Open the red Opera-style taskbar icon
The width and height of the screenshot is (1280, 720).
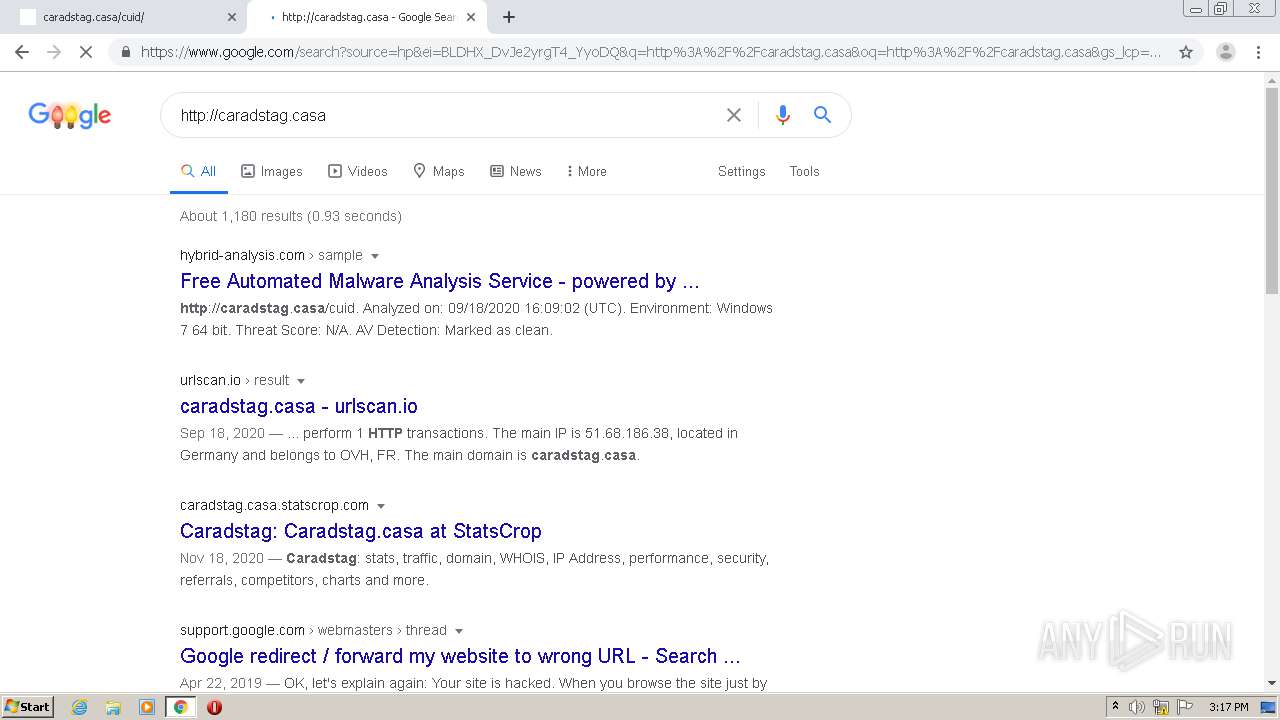(214, 707)
